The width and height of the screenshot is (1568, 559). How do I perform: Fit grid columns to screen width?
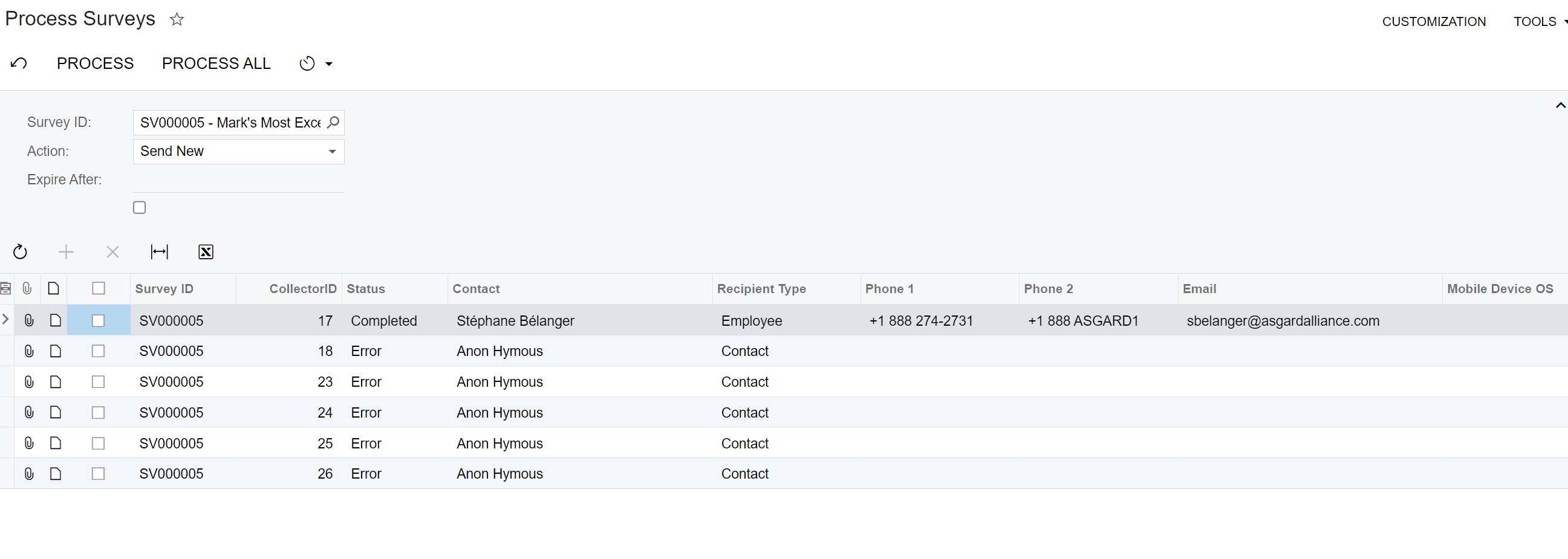pyautogui.click(x=159, y=252)
